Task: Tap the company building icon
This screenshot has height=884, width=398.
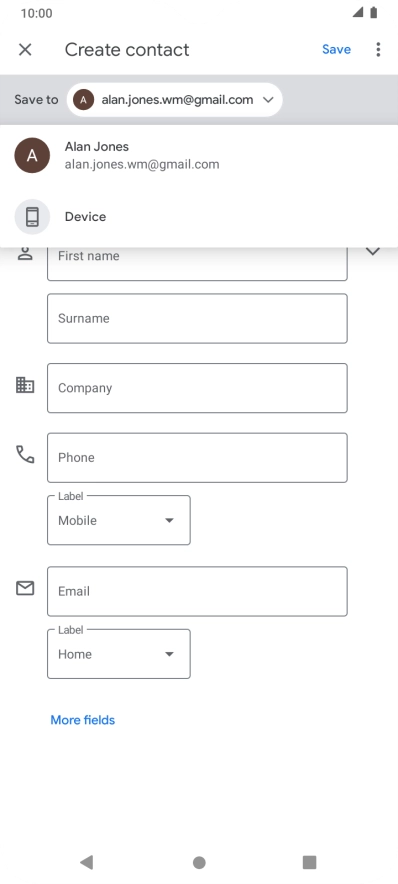Action: click(x=25, y=386)
